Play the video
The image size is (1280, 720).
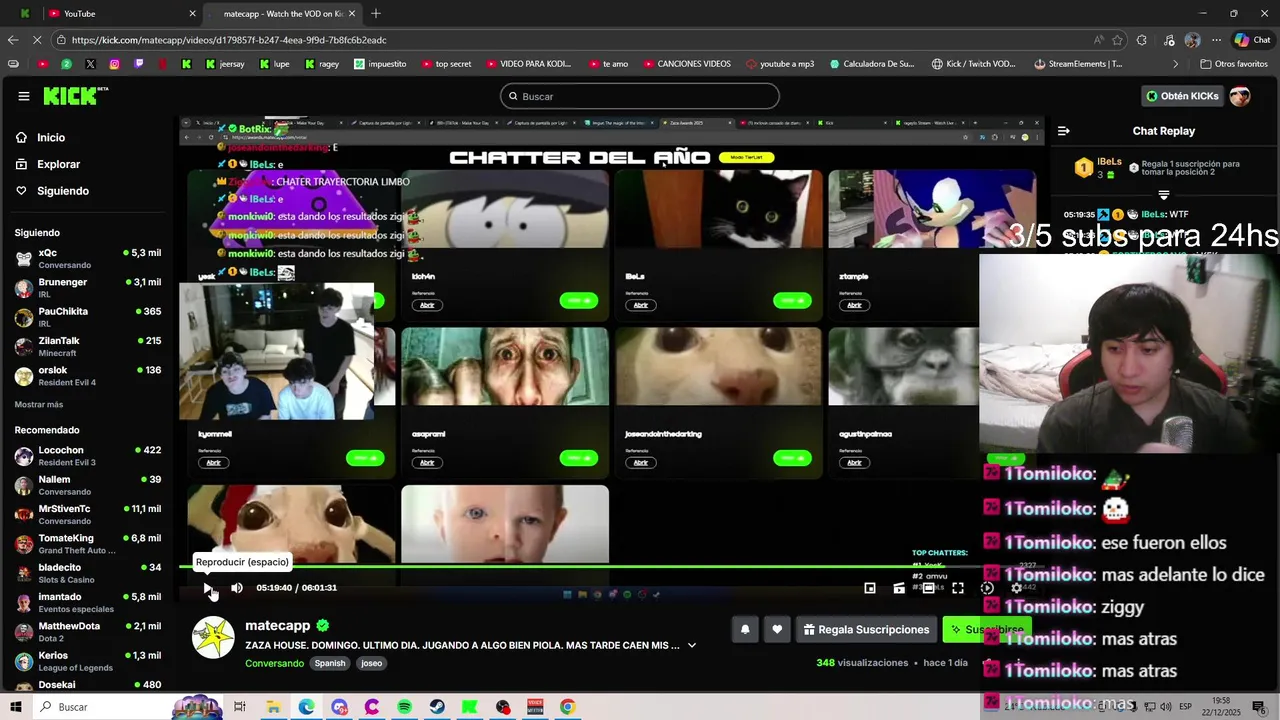click(208, 588)
